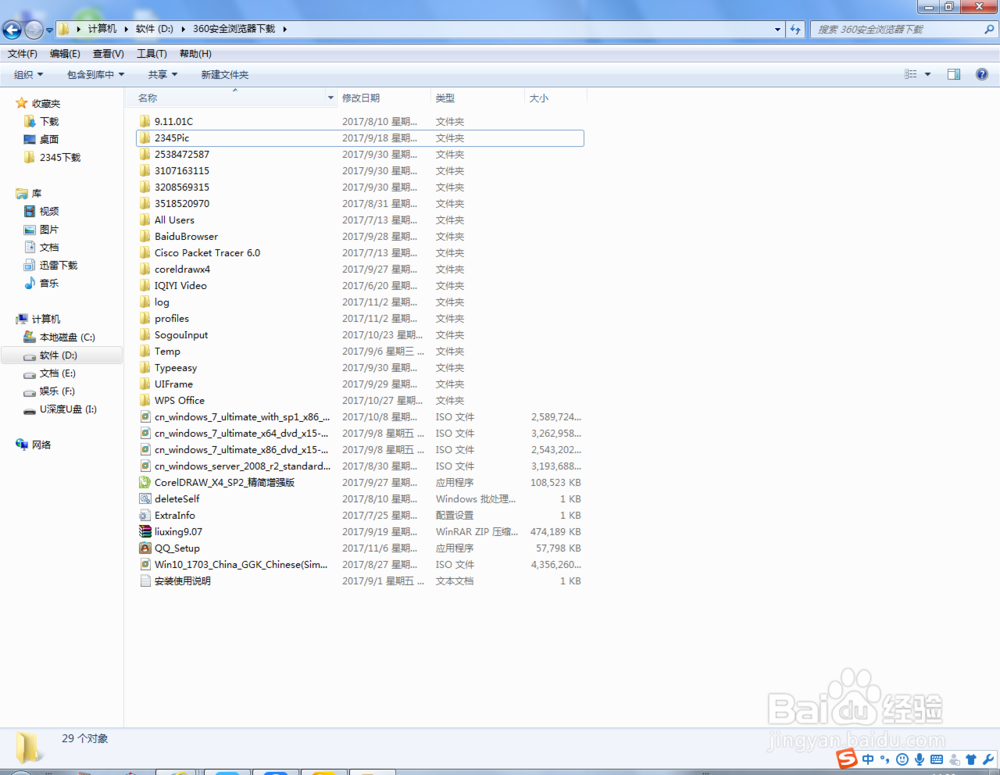Click 360安全浏览器下载 breadcrumb segment
The image size is (1000, 775).
tap(234, 29)
